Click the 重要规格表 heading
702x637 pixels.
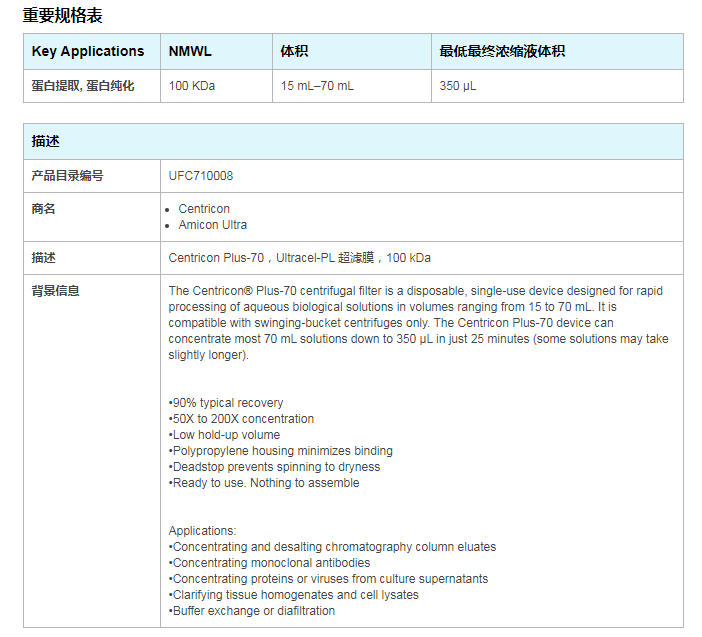click(x=62, y=15)
